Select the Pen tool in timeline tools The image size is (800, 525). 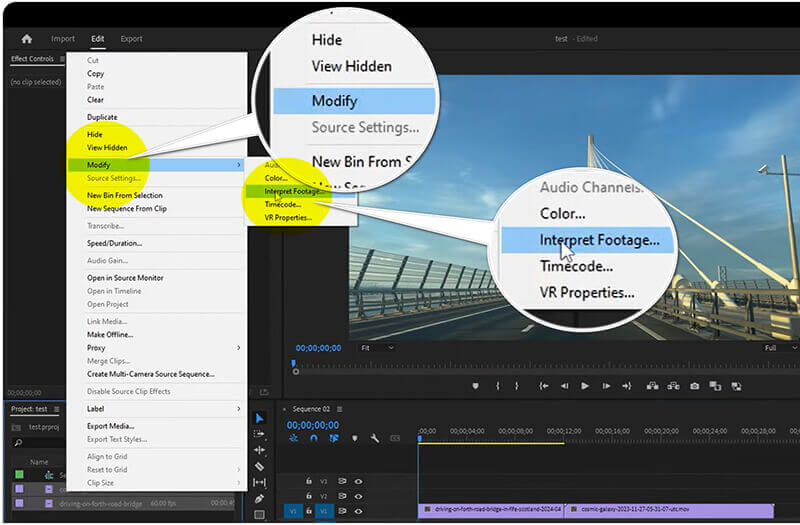coord(259,498)
